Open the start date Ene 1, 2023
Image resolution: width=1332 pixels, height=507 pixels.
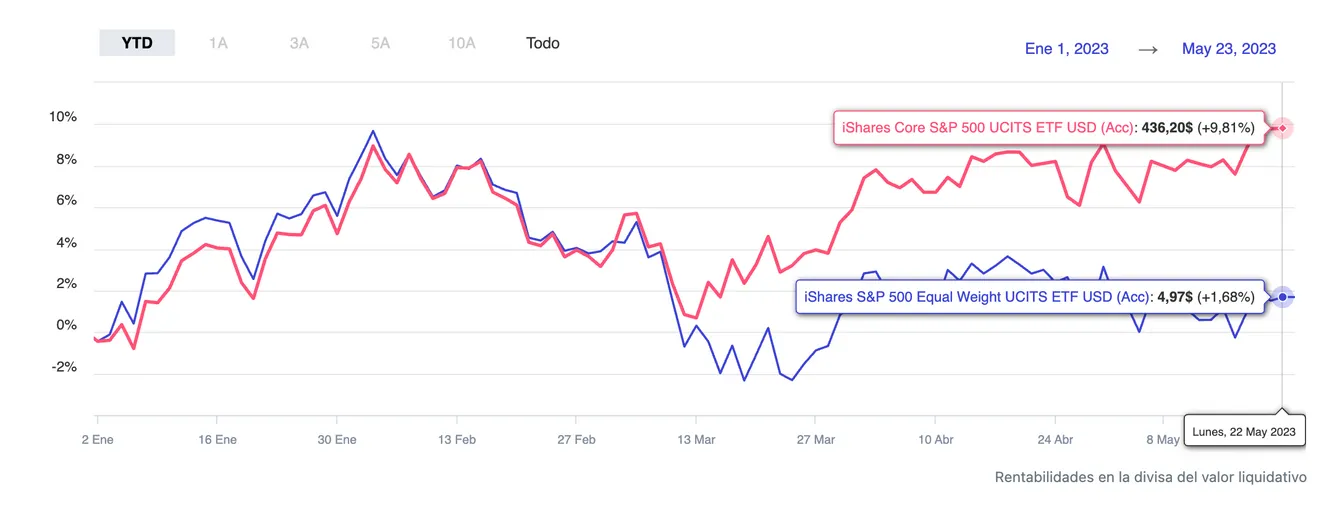point(1066,48)
